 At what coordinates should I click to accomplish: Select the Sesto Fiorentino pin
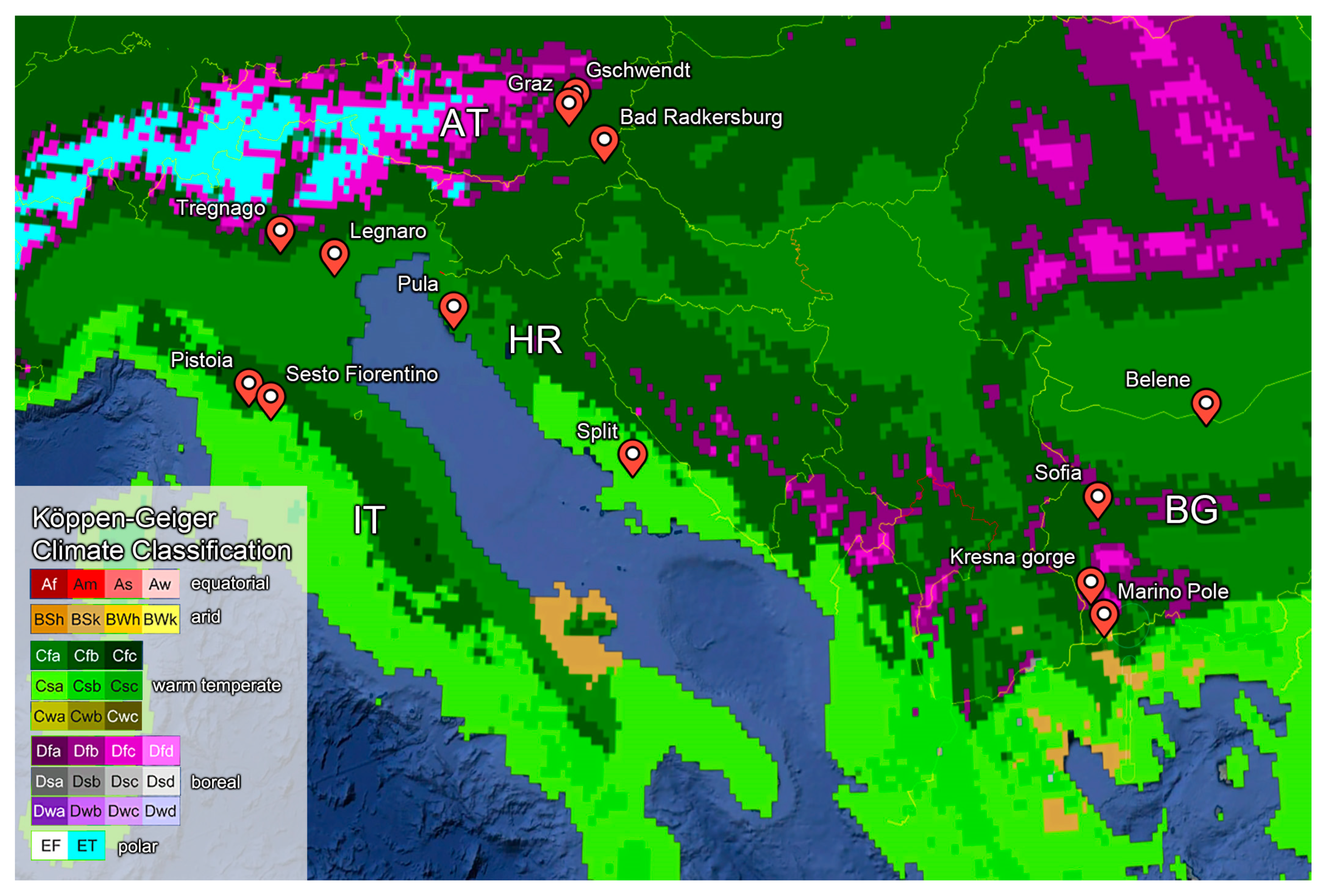click(271, 398)
